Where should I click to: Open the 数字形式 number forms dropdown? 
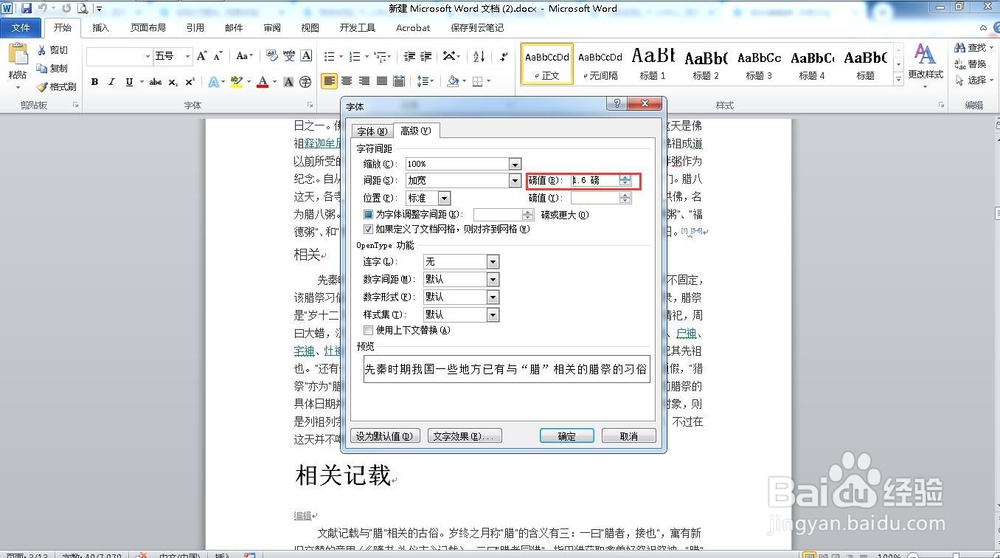[492, 297]
